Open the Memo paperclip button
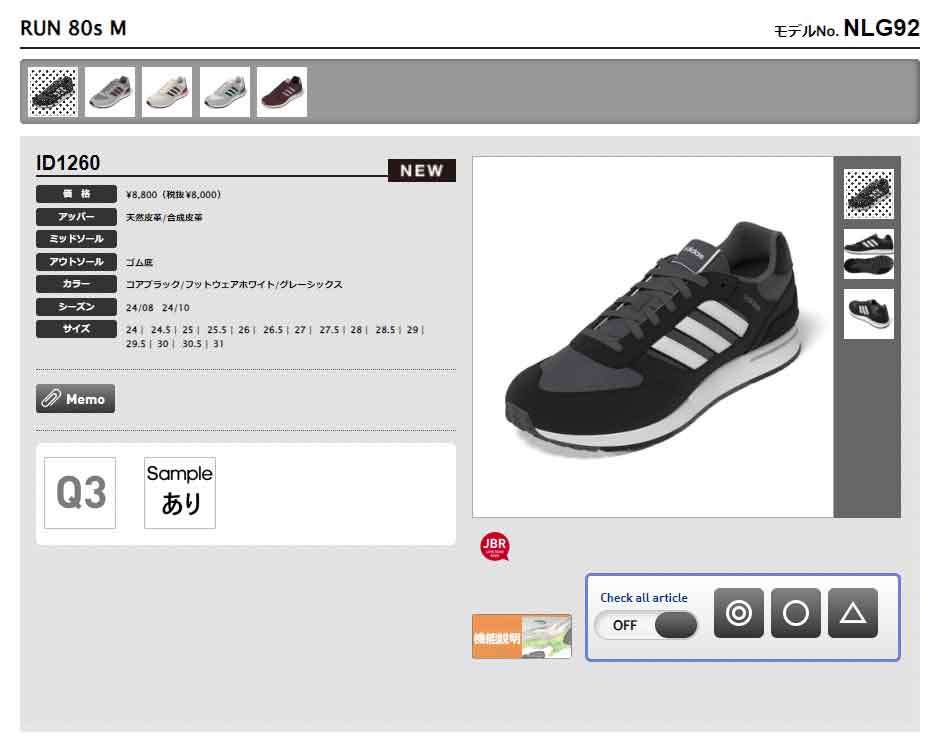The width and height of the screenshot is (940, 754). point(75,399)
